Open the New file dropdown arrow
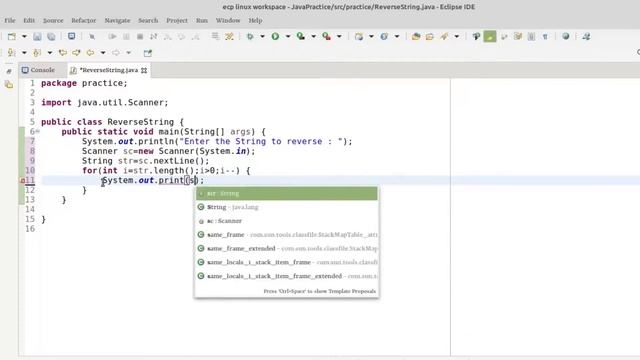 [x=24, y=37]
